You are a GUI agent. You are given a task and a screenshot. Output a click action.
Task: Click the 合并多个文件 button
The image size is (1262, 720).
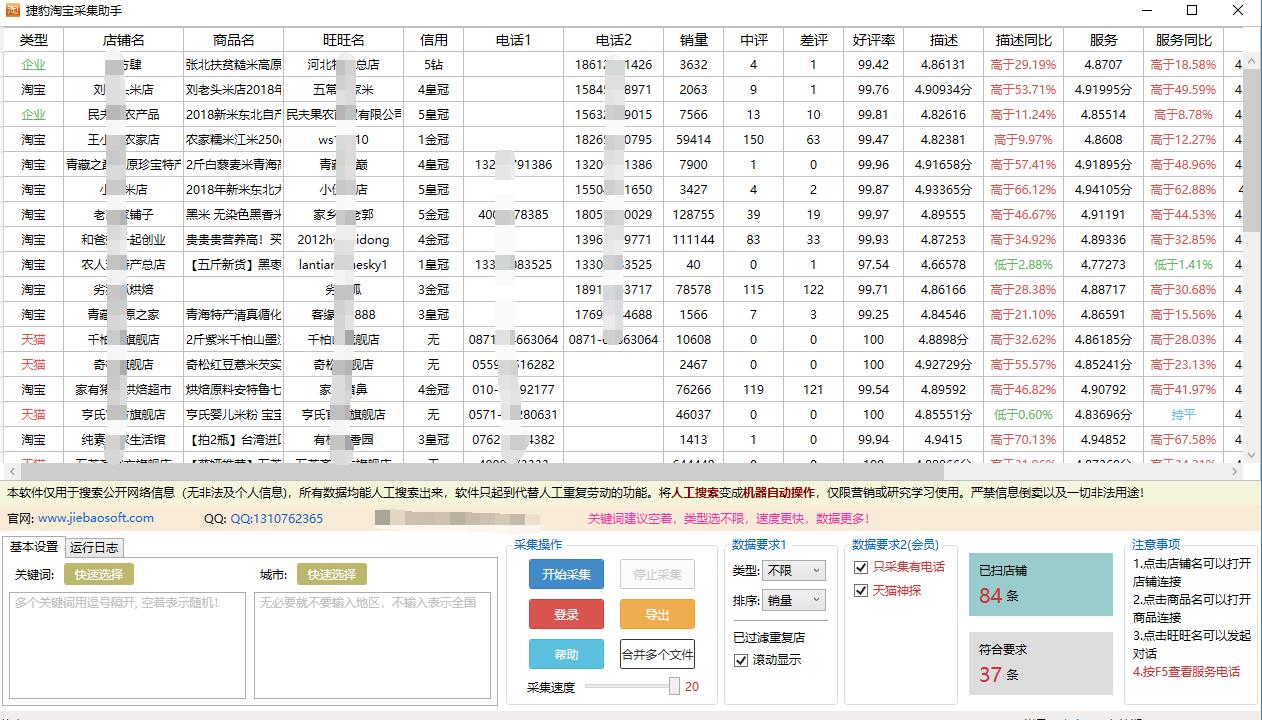click(x=657, y=654)
